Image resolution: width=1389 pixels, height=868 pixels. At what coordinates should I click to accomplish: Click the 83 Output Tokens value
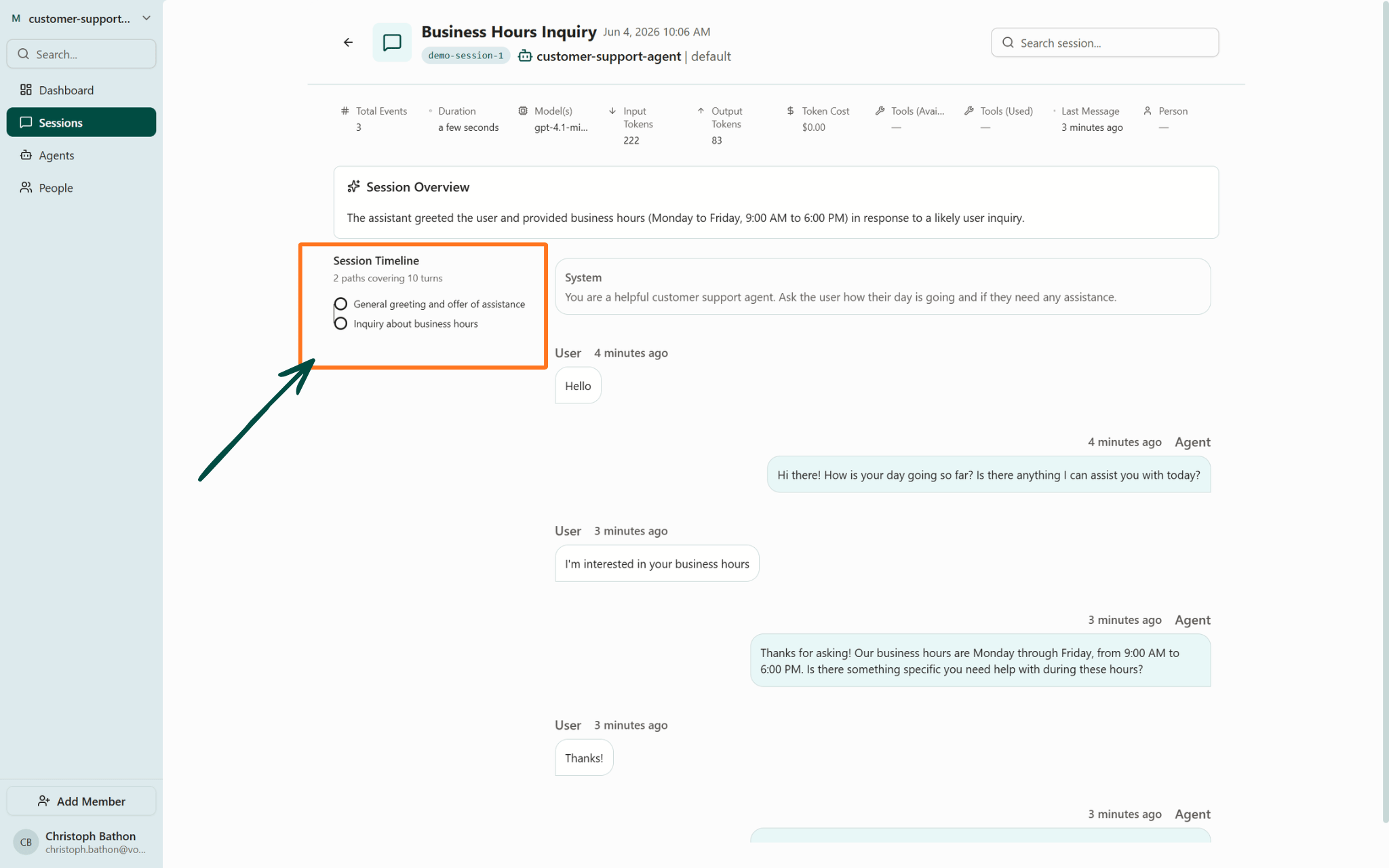(716, 140)
